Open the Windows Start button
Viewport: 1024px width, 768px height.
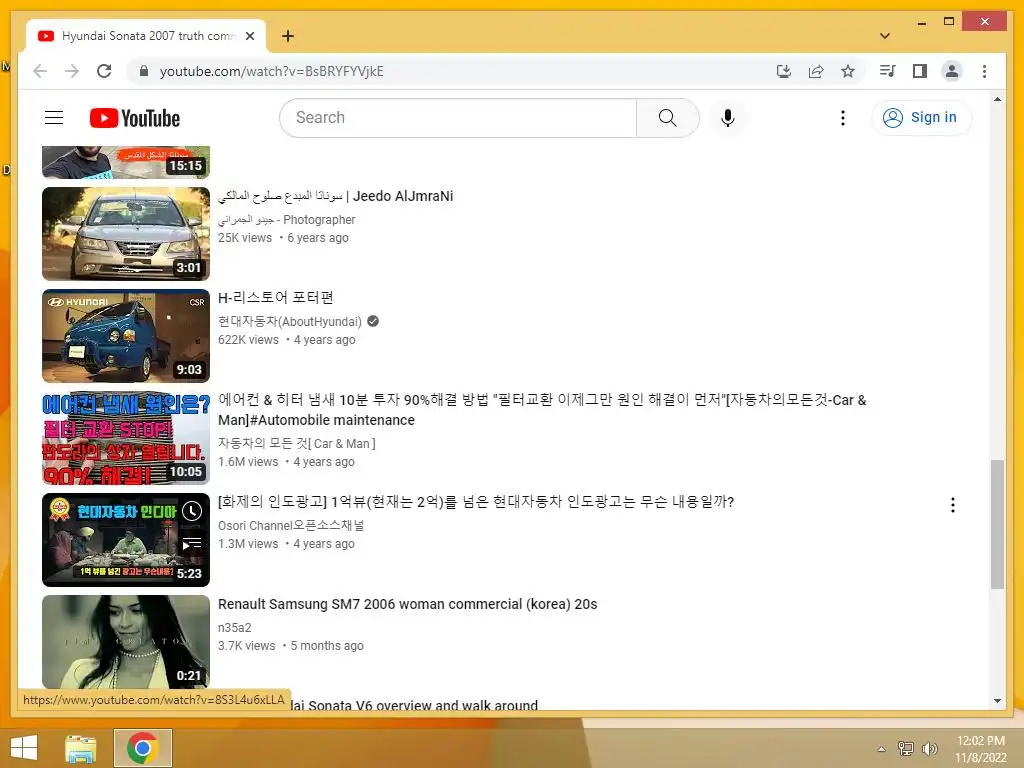24,748
